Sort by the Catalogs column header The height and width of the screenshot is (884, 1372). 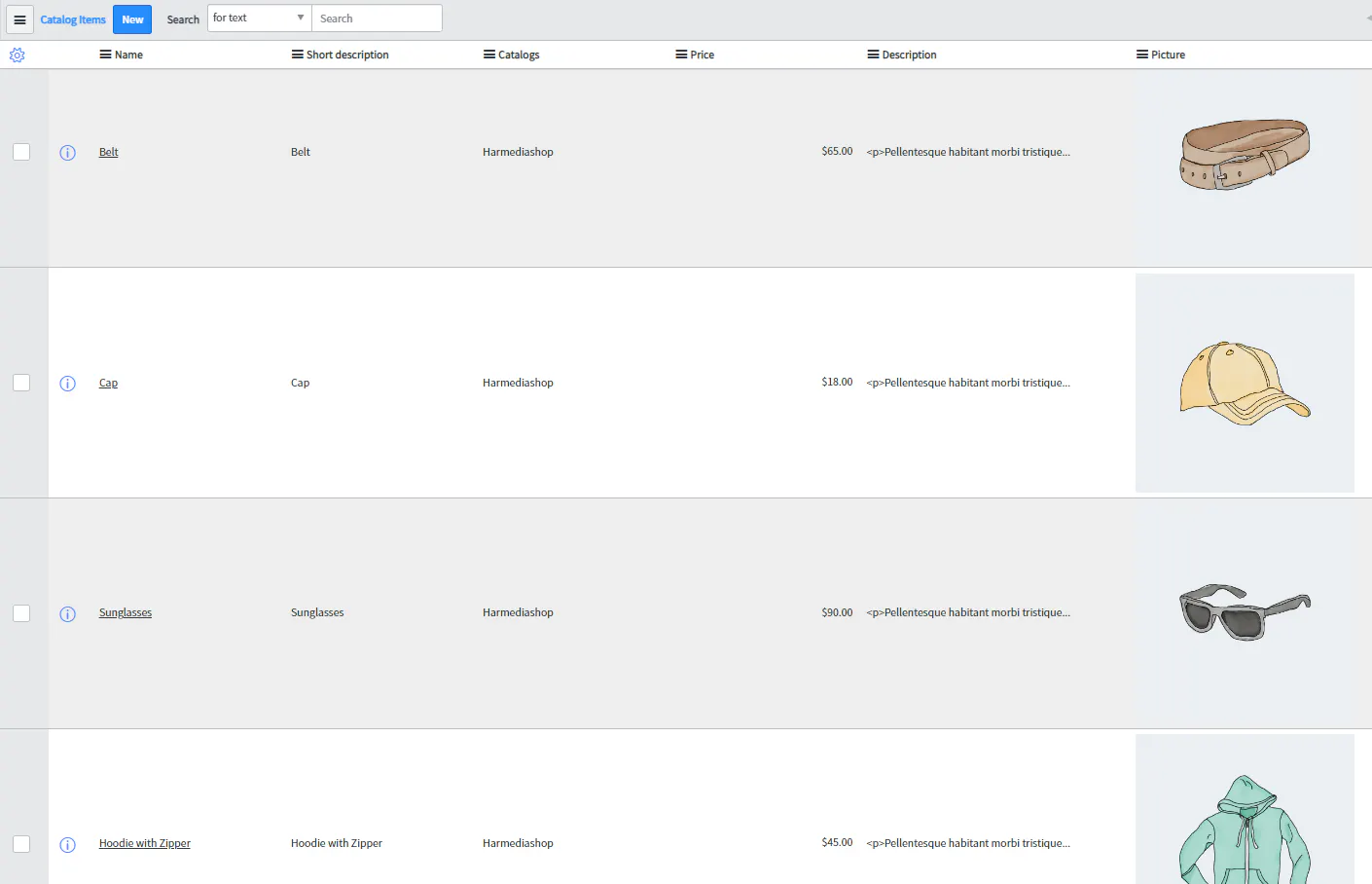pos(519,55)
